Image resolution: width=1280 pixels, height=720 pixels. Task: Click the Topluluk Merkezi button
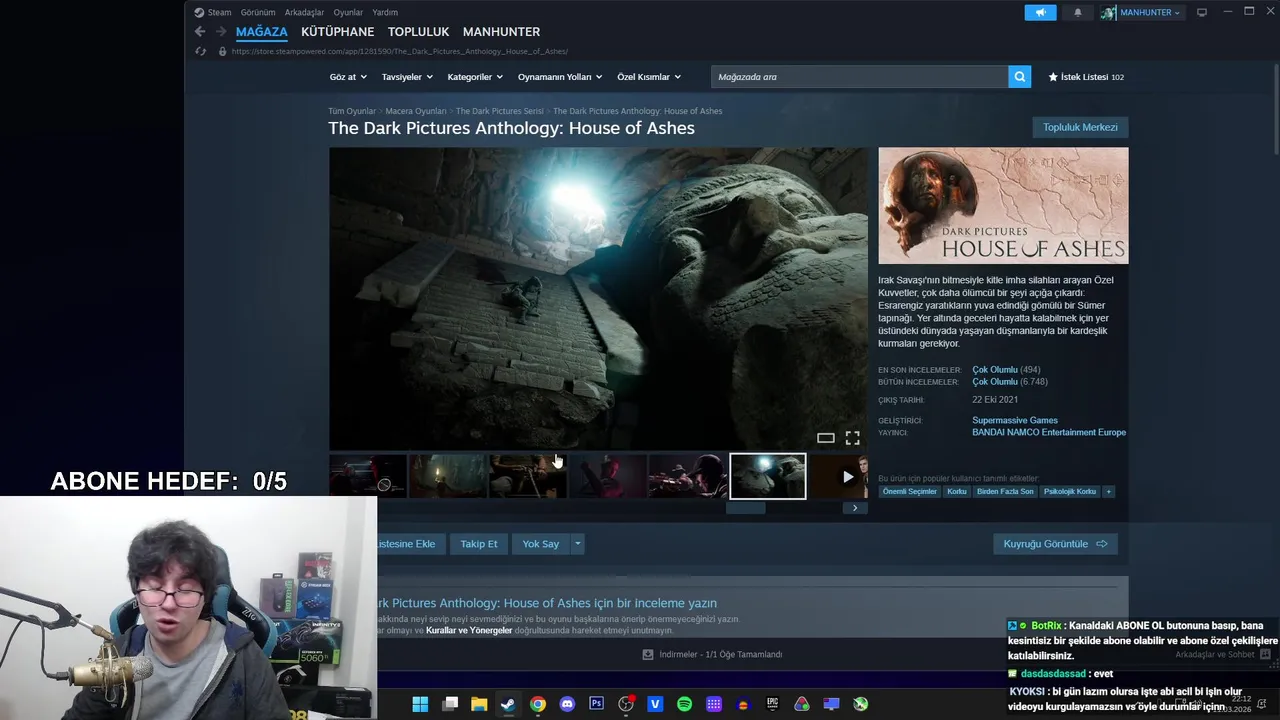click(1080, 127)
